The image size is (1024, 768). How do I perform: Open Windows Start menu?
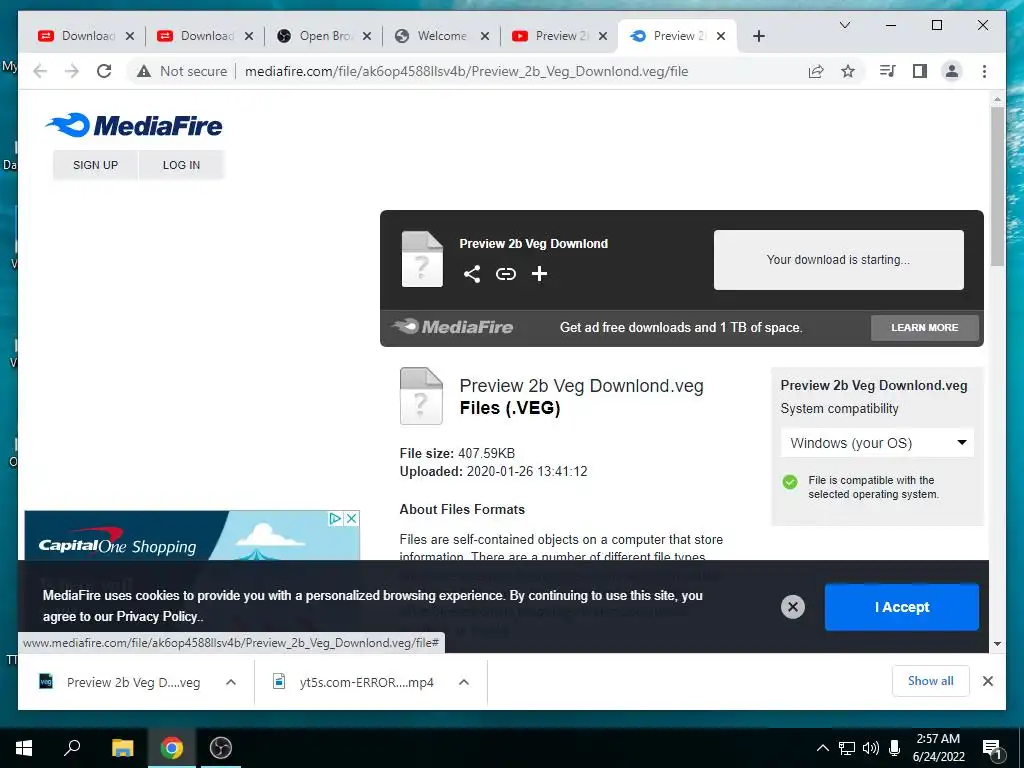pos(24,748)
